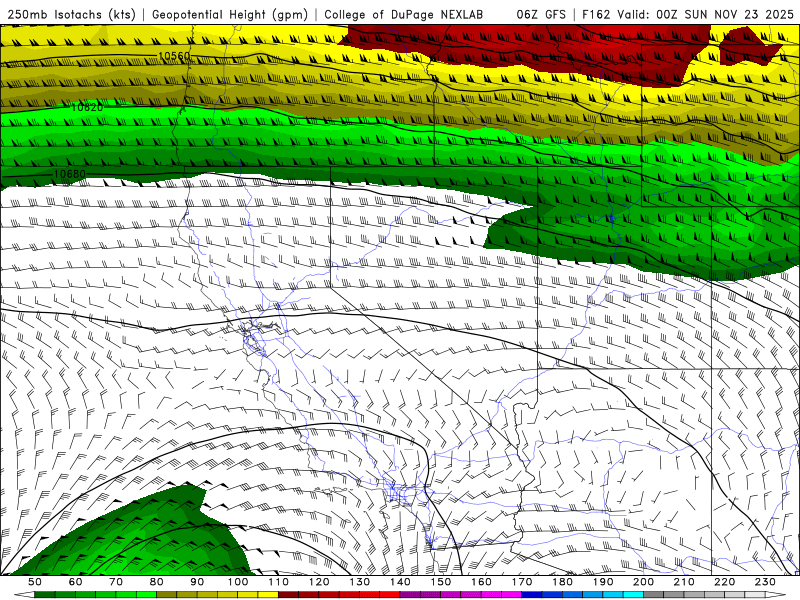The width and height of the screenshot is (800, 600).
Task: Click the 190 value on the color scale
Action: 603,582
